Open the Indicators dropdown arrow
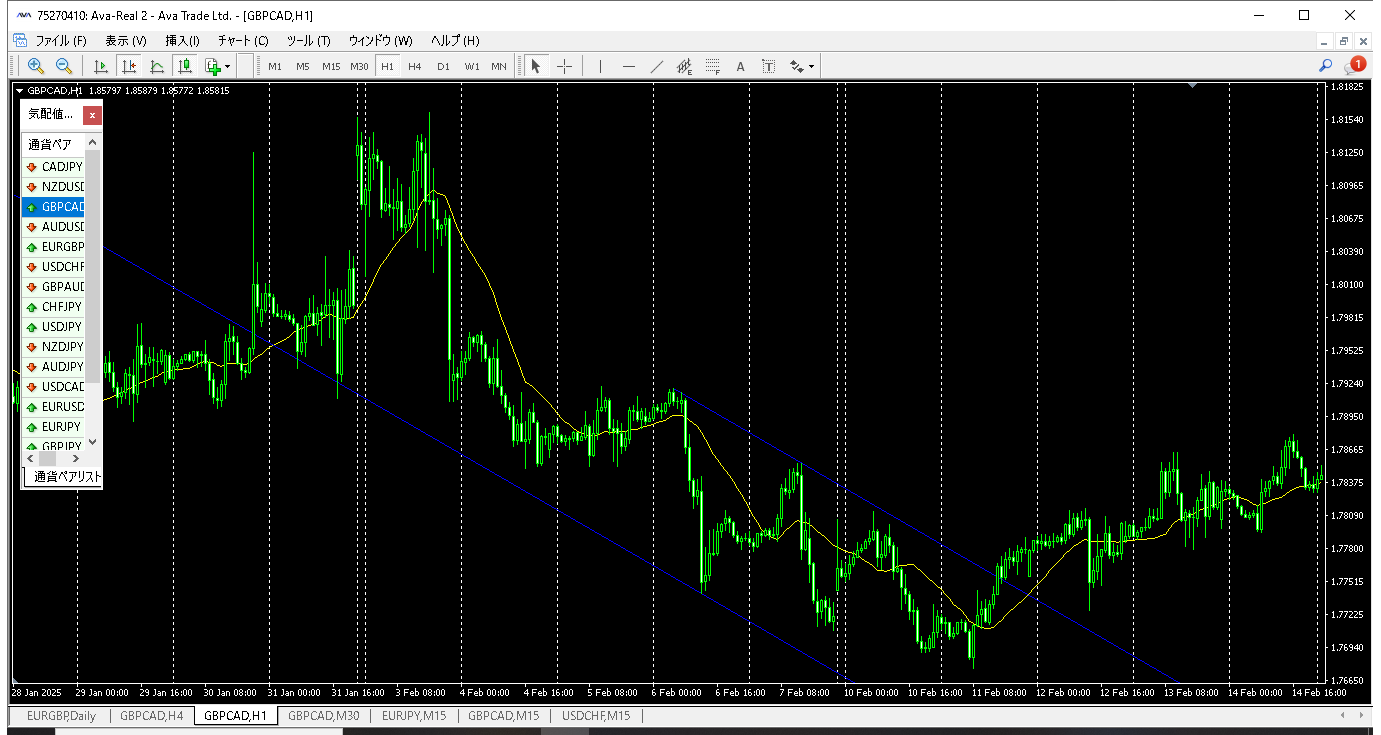This screenshot has height=735, width=1381. pos(228,66)
